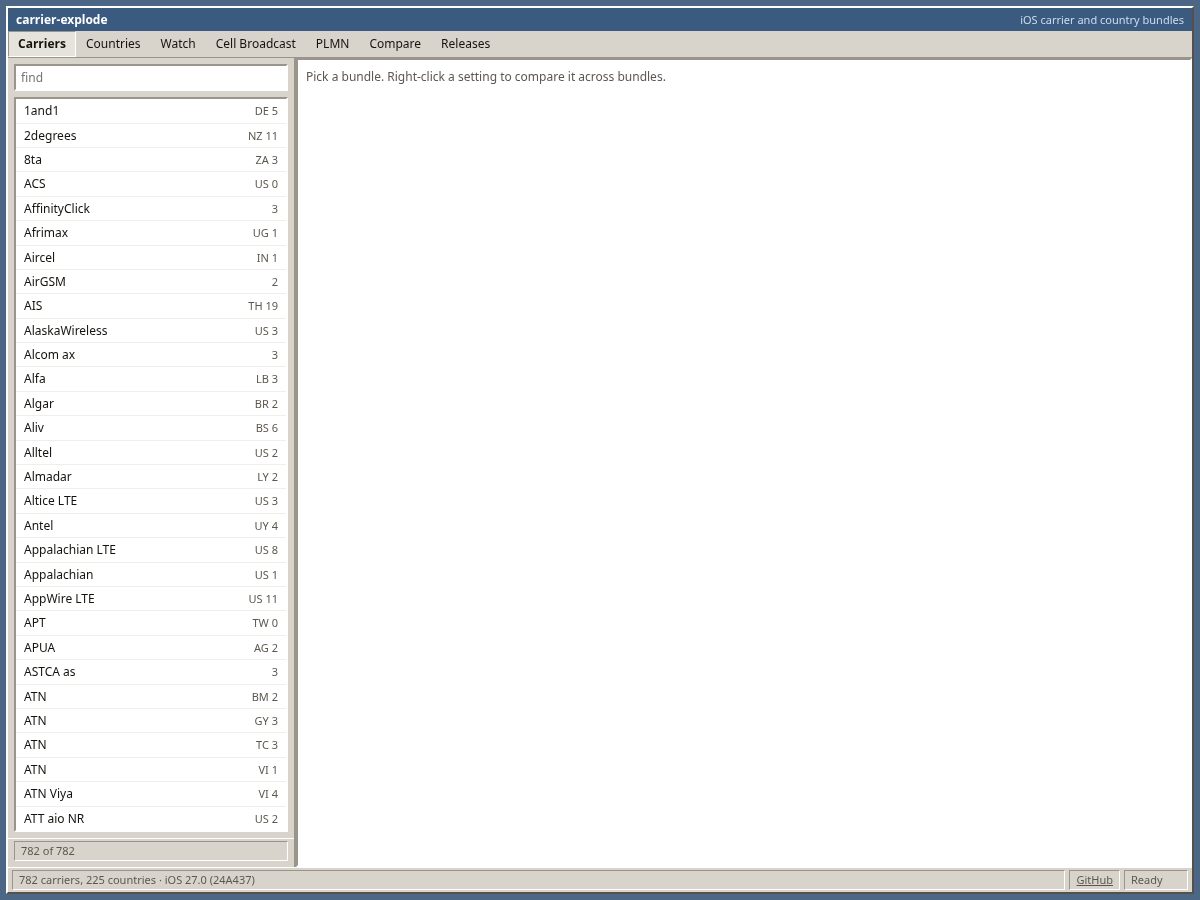This screenshot has height=900, width=1200.
Task: Switch to the Cell Broadcast tab
Action: [x=256, y=44]
